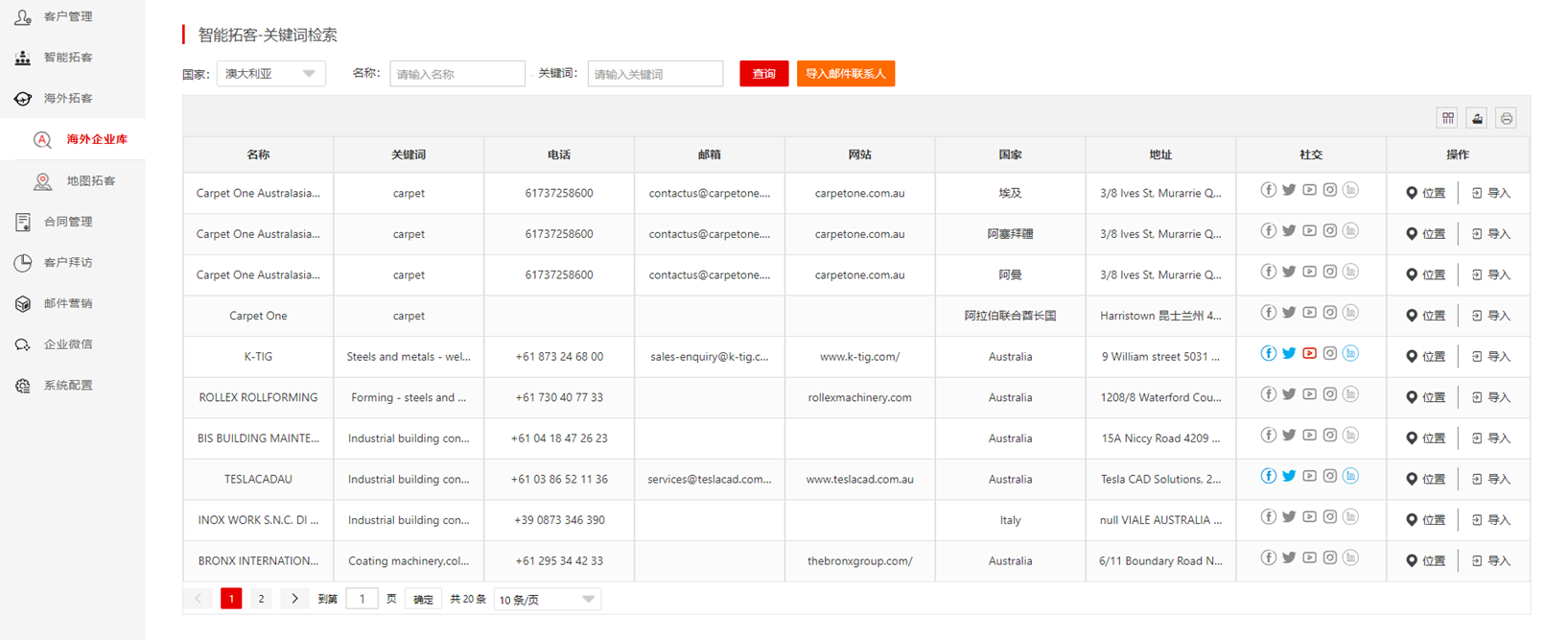Click the 关键词 column header
This screenshot has height=640, width=1568.
click(409, 154)
